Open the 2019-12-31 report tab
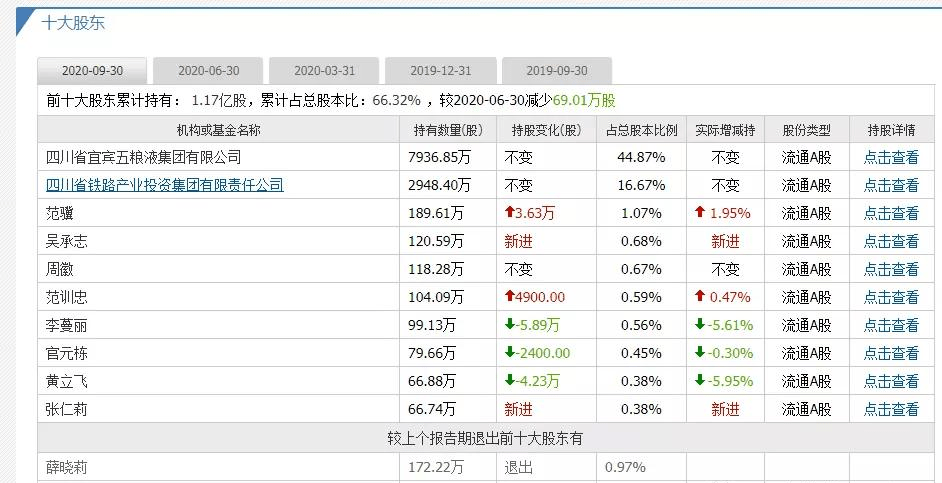 pyautogui.click(x=440, y=71)
